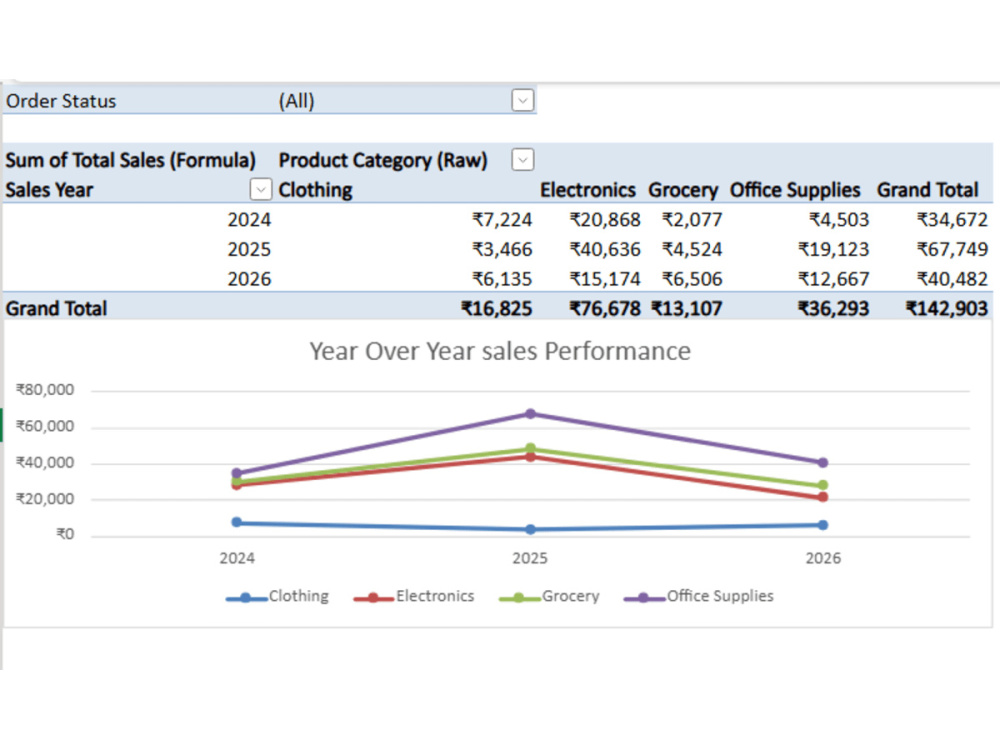
Task: Select the Grand Total value ₹142,903
Action: pos(946,309)
